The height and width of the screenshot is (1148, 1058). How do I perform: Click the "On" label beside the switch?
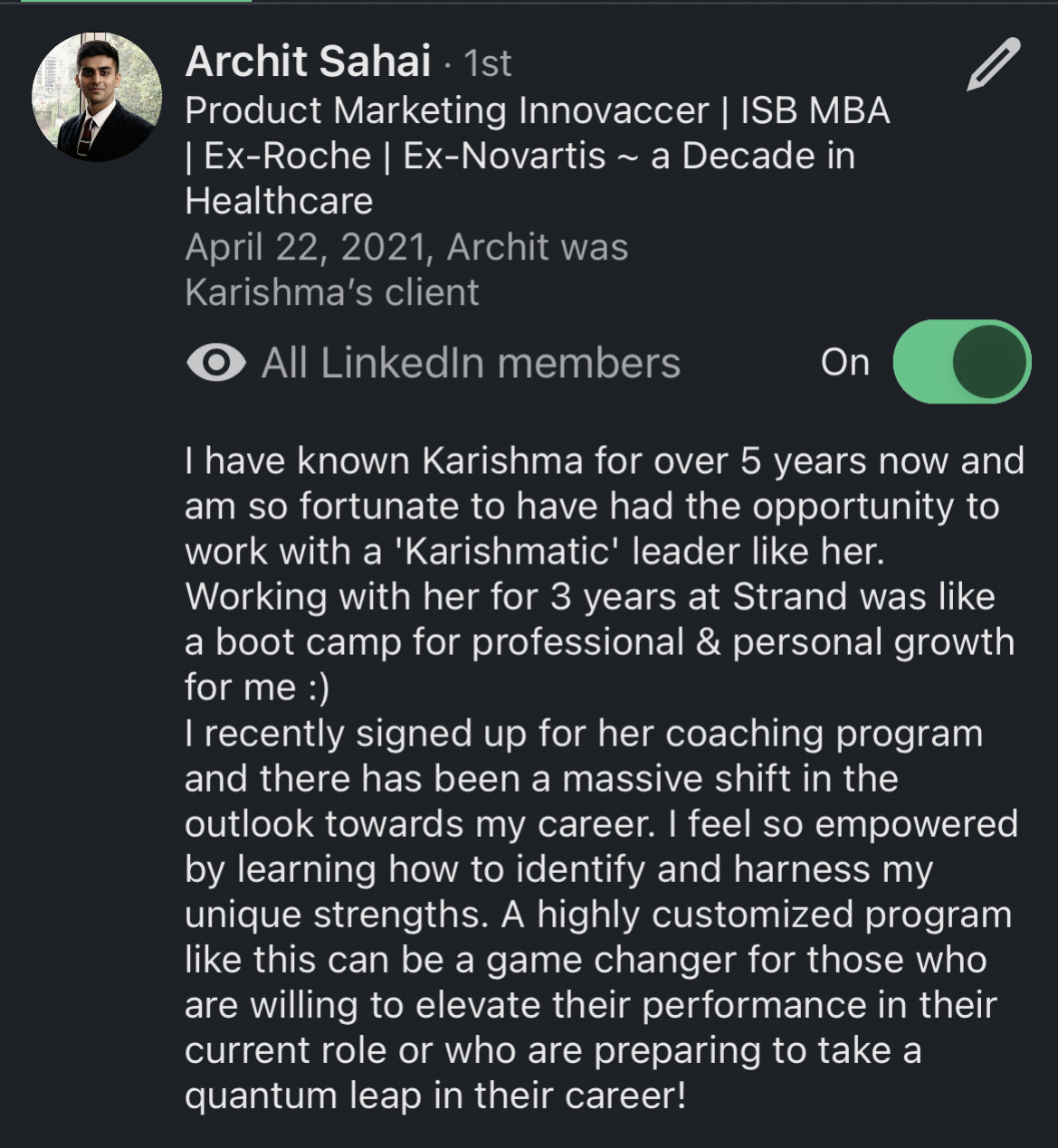click(x=844, y=362)
